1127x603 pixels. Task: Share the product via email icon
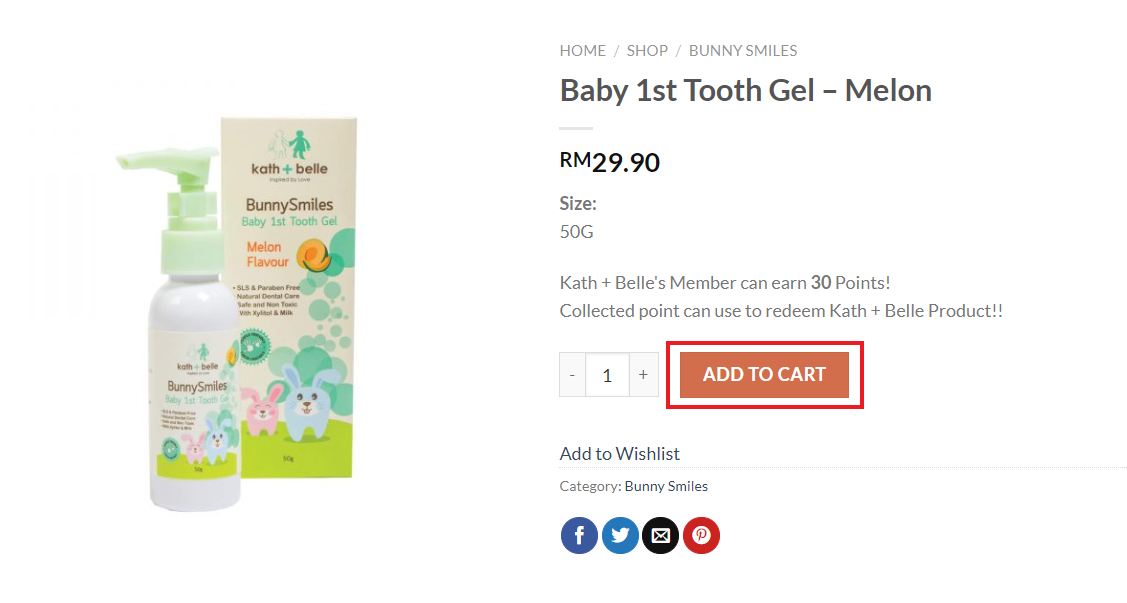tap(660, 536)
